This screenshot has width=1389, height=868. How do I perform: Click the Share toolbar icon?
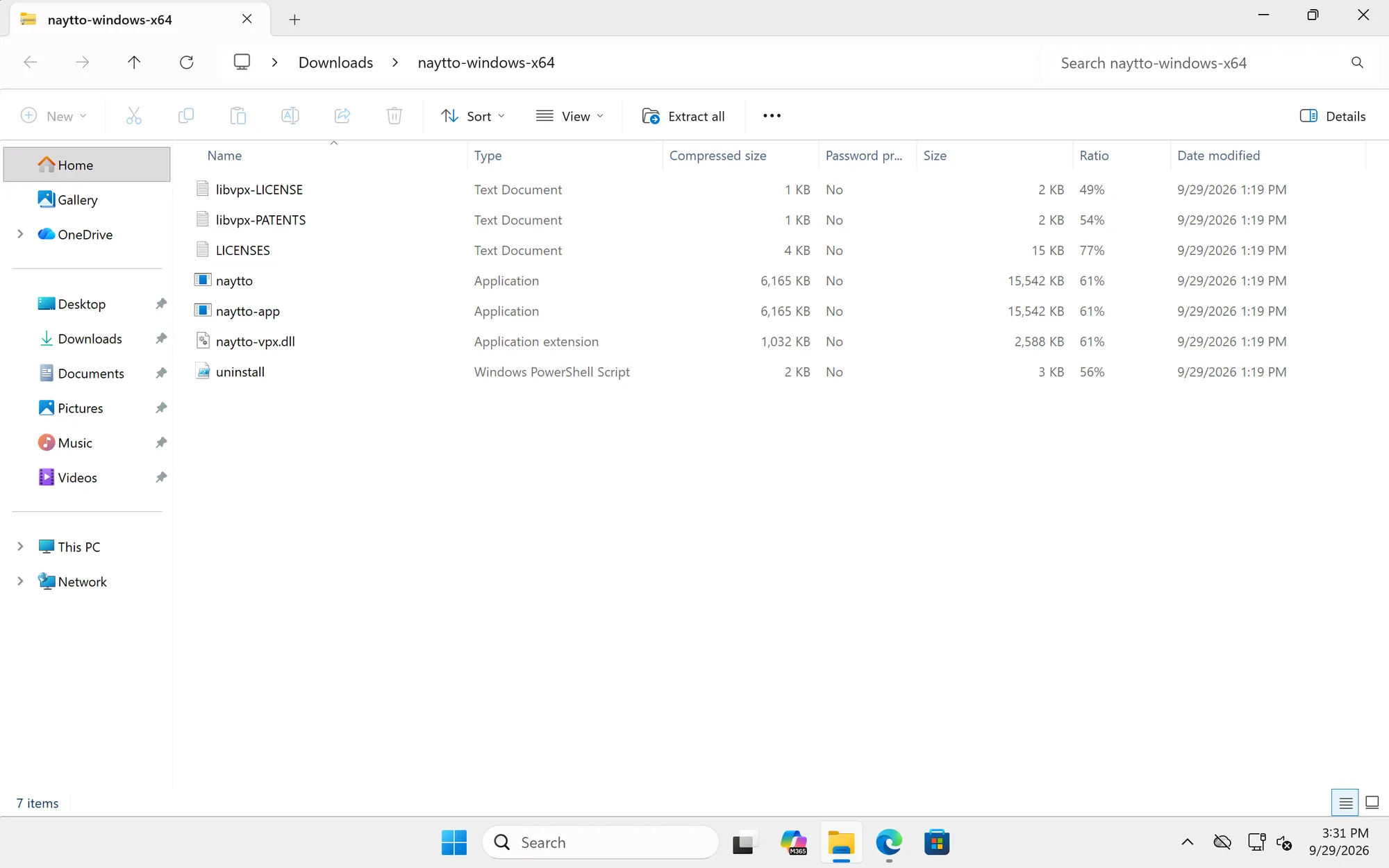point(342,116)
